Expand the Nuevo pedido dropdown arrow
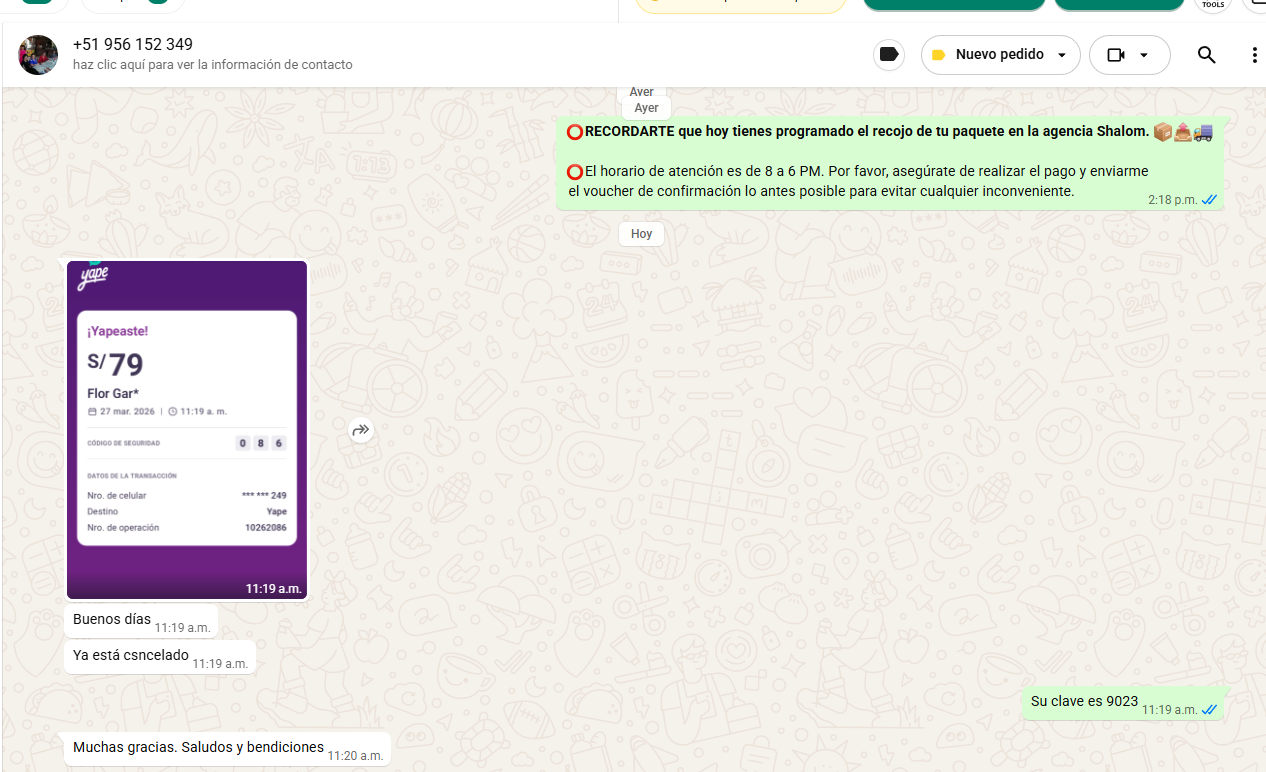 tap(1062, 55)
